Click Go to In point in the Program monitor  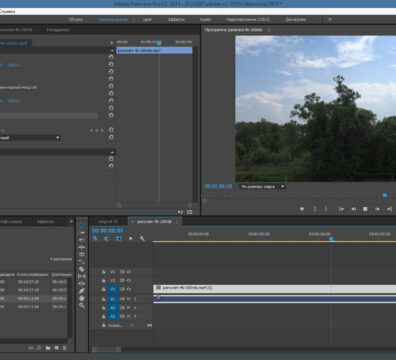pyautogui.click(x=341, y=209)
